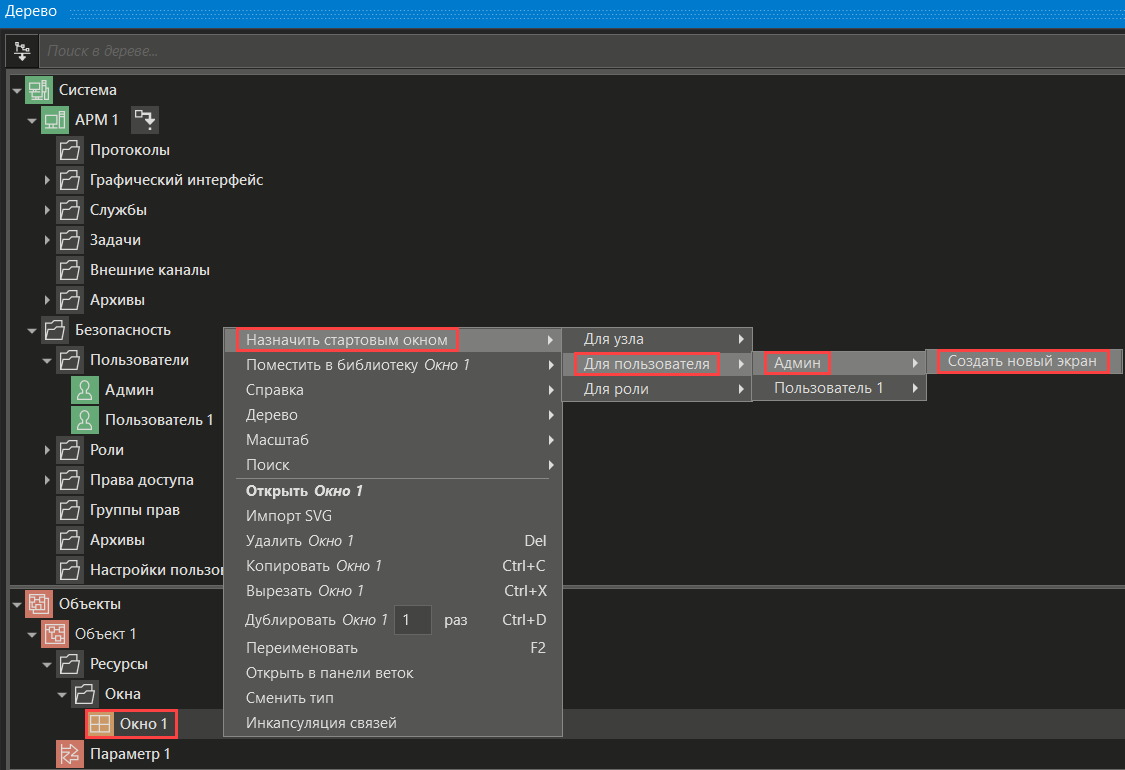Click Инкапсуляция связей menu entry
The width and height of the screenshot is (1125, 770).
point(321,723)
